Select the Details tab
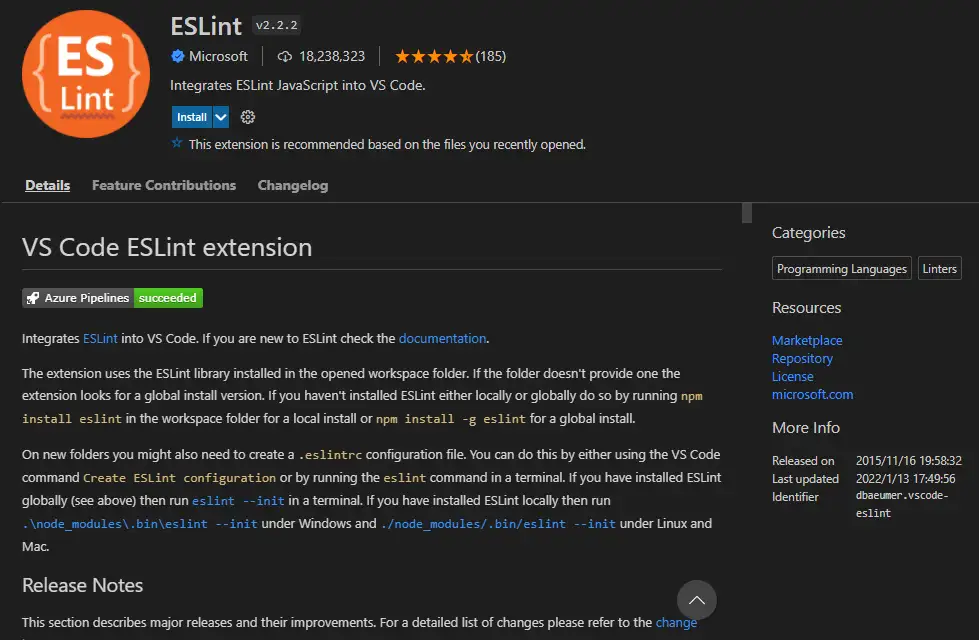 (48, 185)
